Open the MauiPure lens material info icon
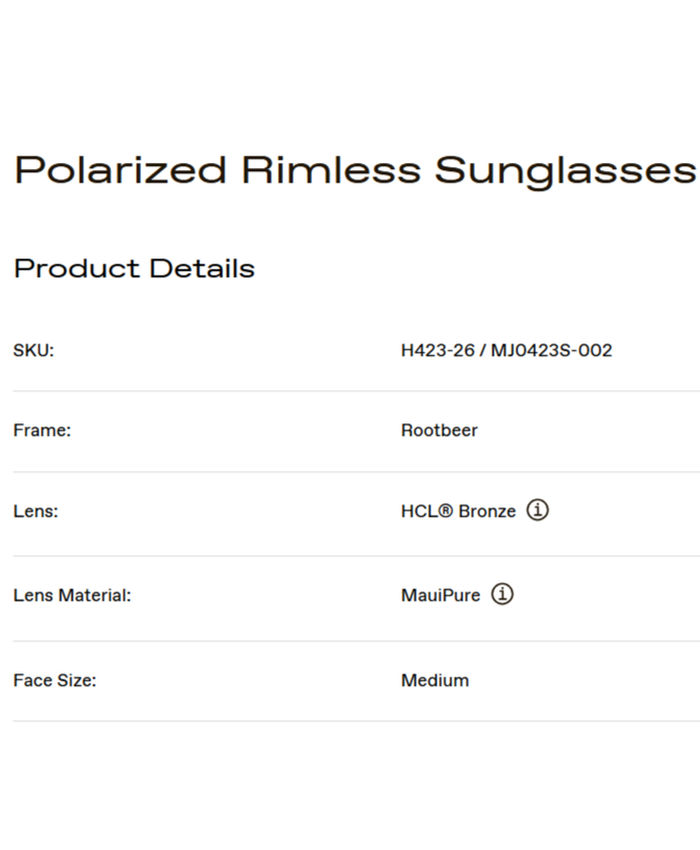 (503, 594)
